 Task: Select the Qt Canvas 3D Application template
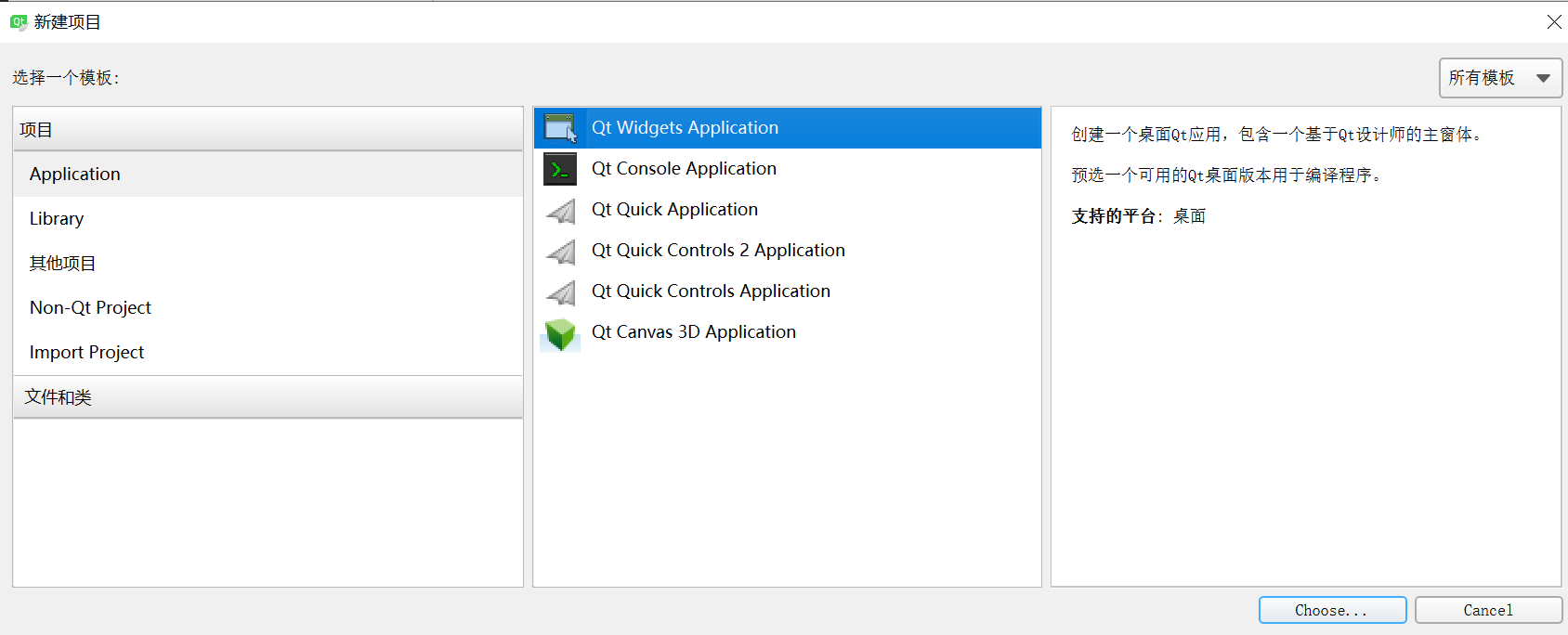pyautogui.click(x=693, y=332)
